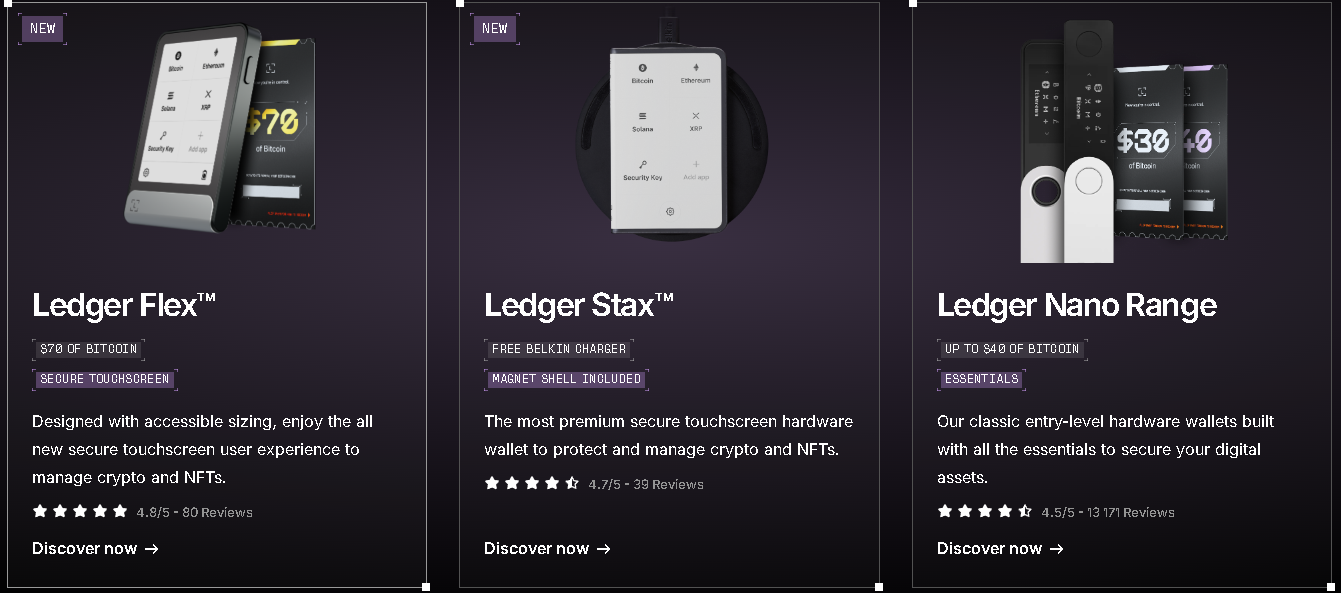This screenshot has height=593, width=1341.
Task: Click the UP TO $40 OF BITCOIN tag
Action: (x=1012, y=349)
